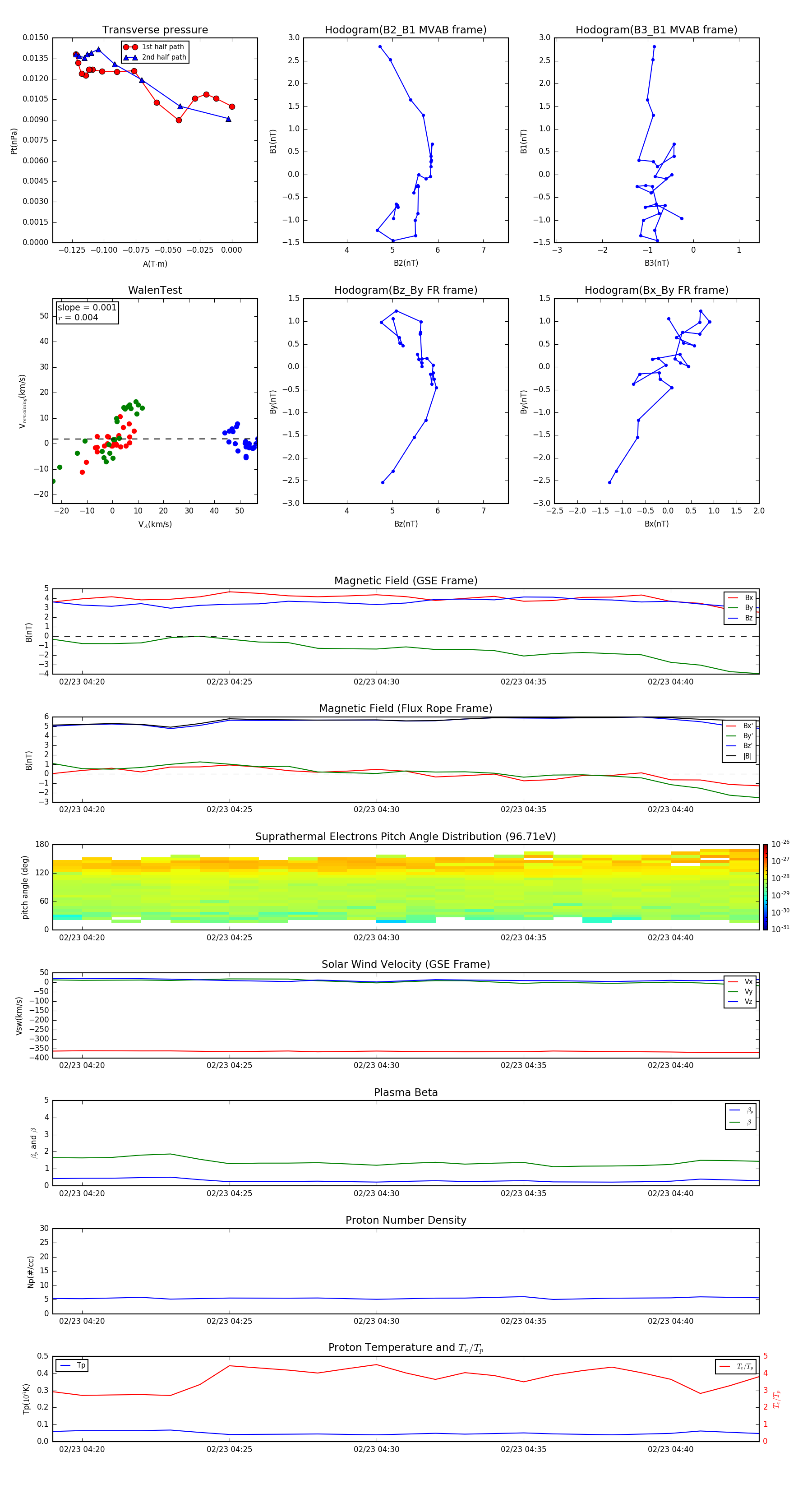The width and height of the screenshot is (812, 1489).
Task: Click the 'Te/Tp' legend entry
Action: [736, 1366]
